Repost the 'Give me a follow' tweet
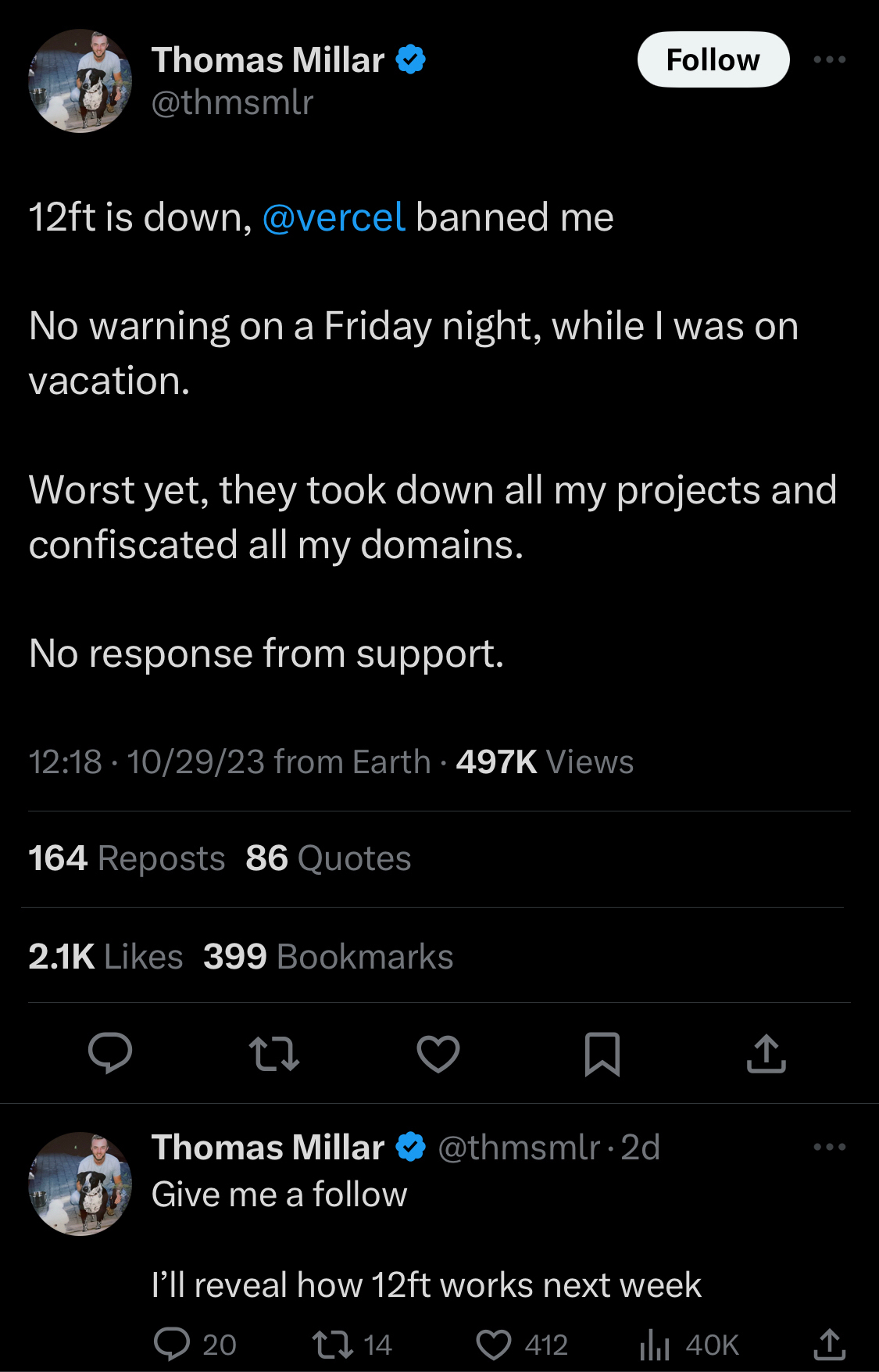Viewport: 879px width, 1372px height. 333,1344
